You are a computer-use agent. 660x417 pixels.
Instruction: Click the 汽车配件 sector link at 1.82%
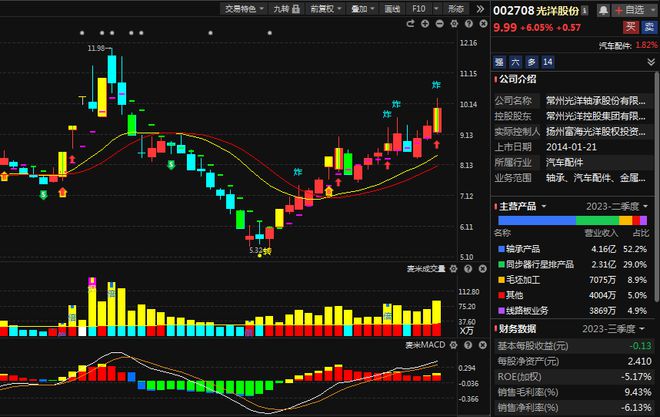pos(628,45)
